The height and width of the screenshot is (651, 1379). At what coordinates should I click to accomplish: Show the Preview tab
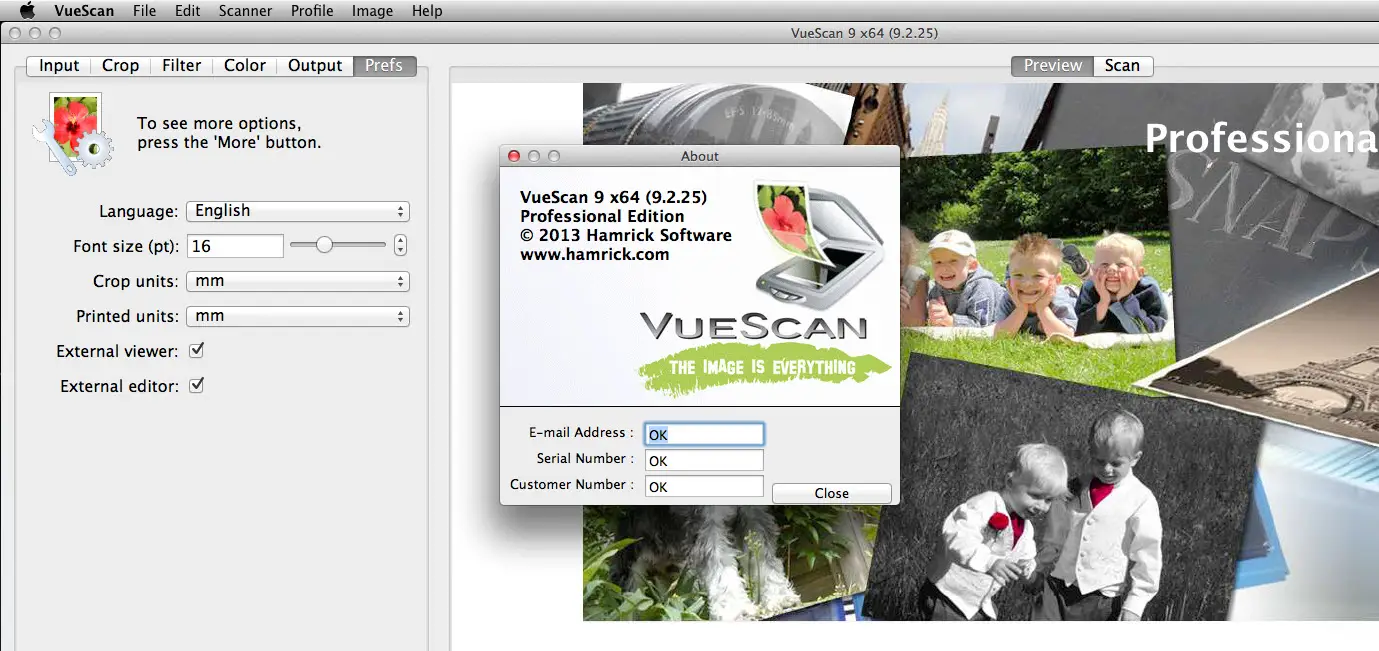coord(1053,66)
